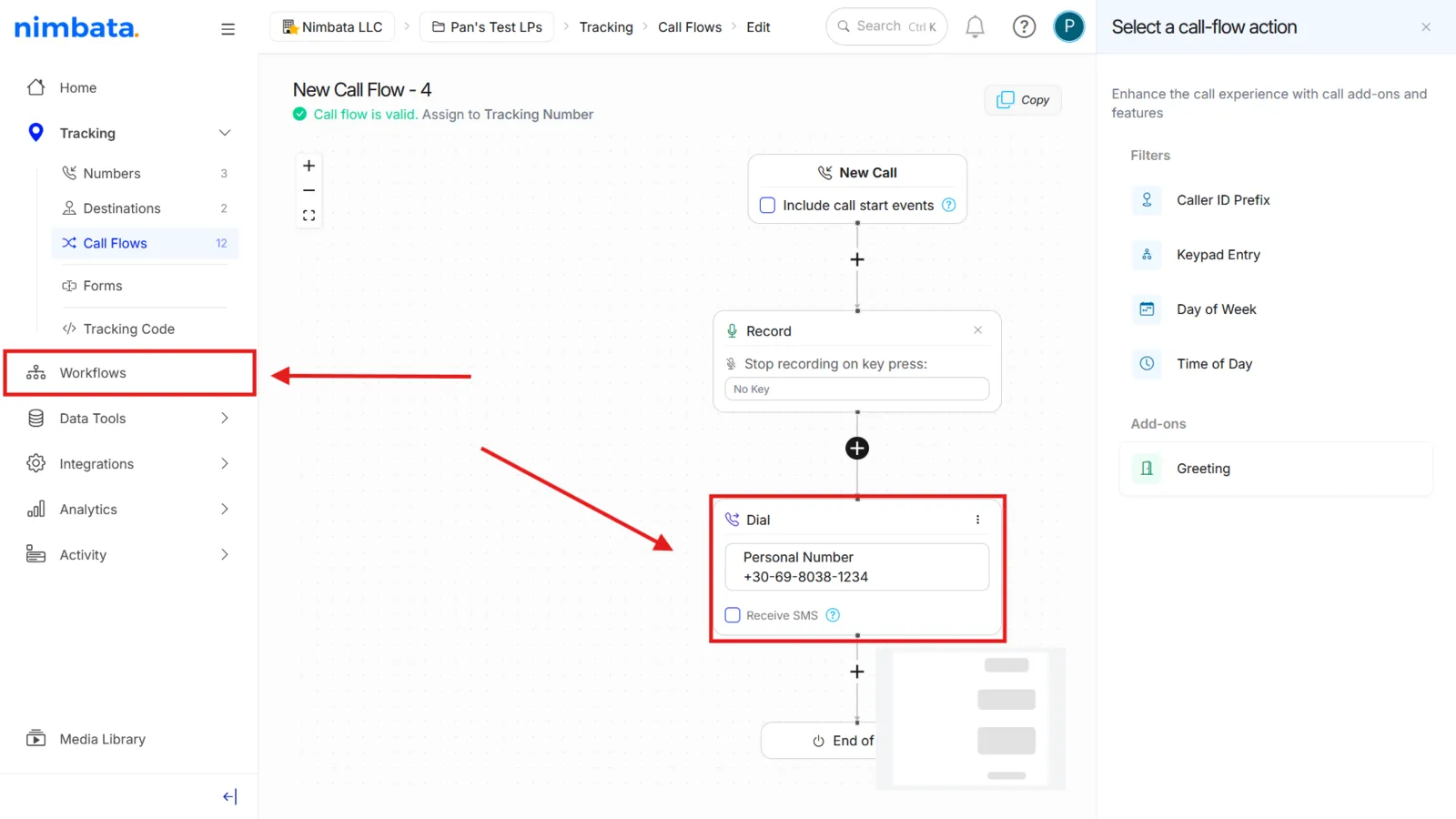Add a step after New Call
Image resolution: width=1456 pixels, height=819 pixels.
coord(857,259)
